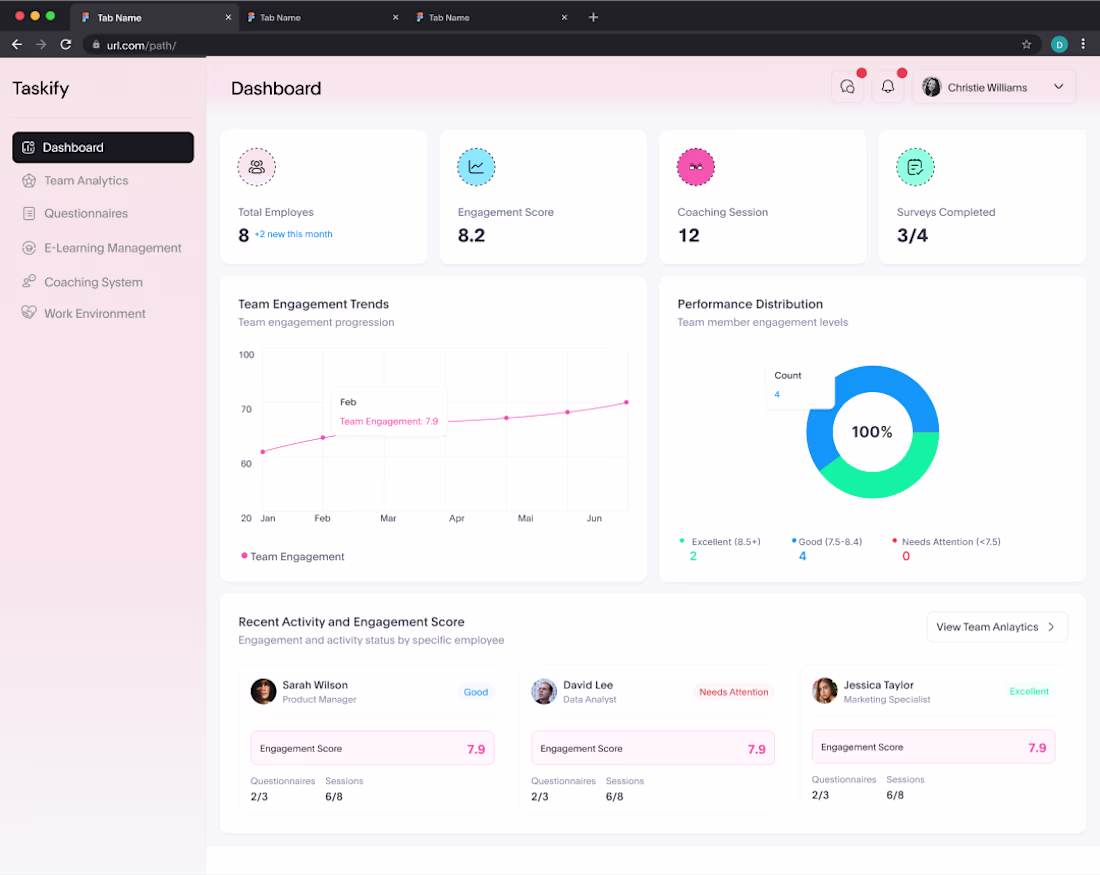Click chevron in View Team Analytics
The height and width of the screenshot is (875, 1100).
[1051, 627]
